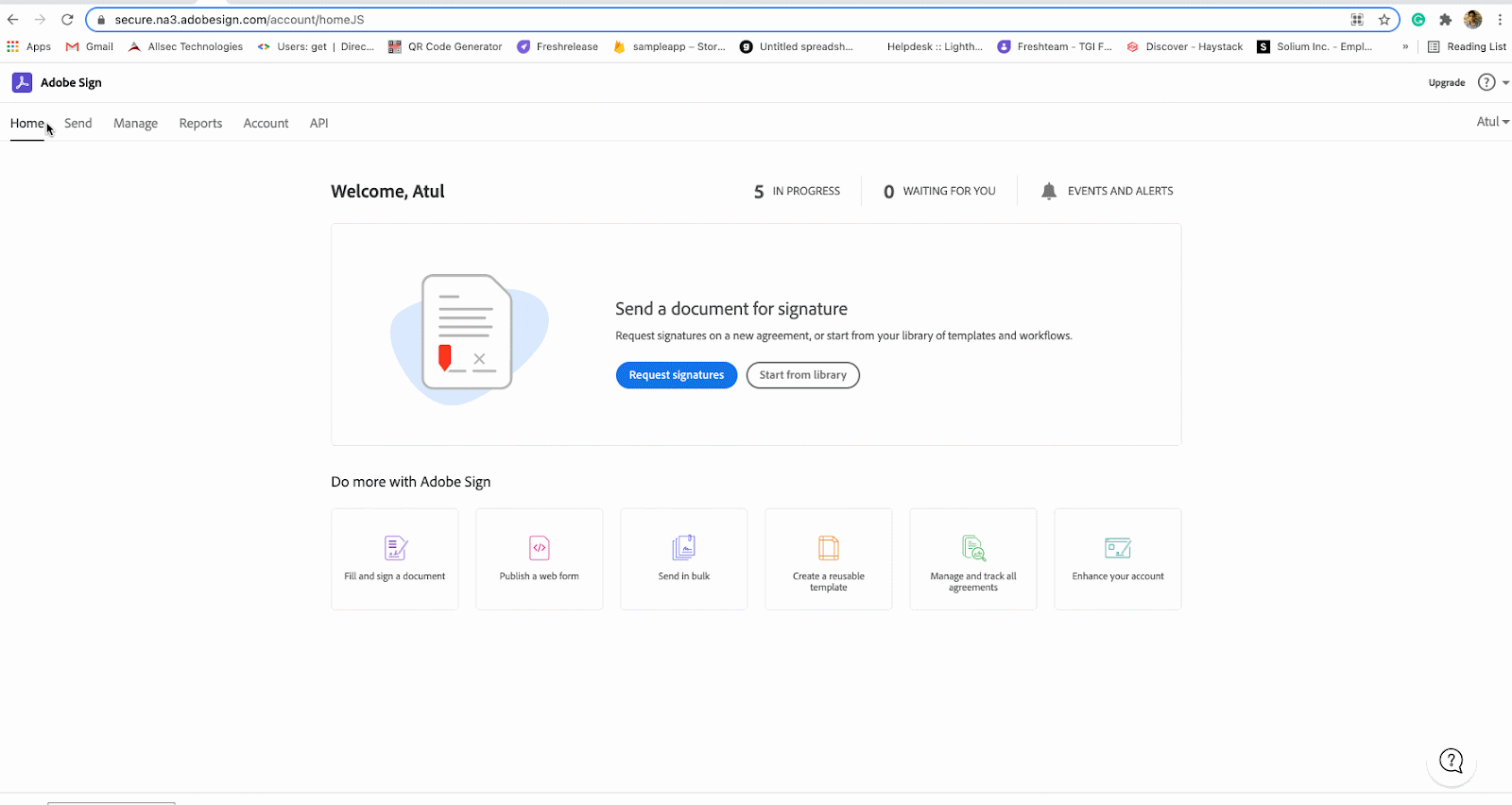Screen dimensions: 1512x805
Task: View the 0 Waiting For You agreements
Action: [x=939, y=191]
